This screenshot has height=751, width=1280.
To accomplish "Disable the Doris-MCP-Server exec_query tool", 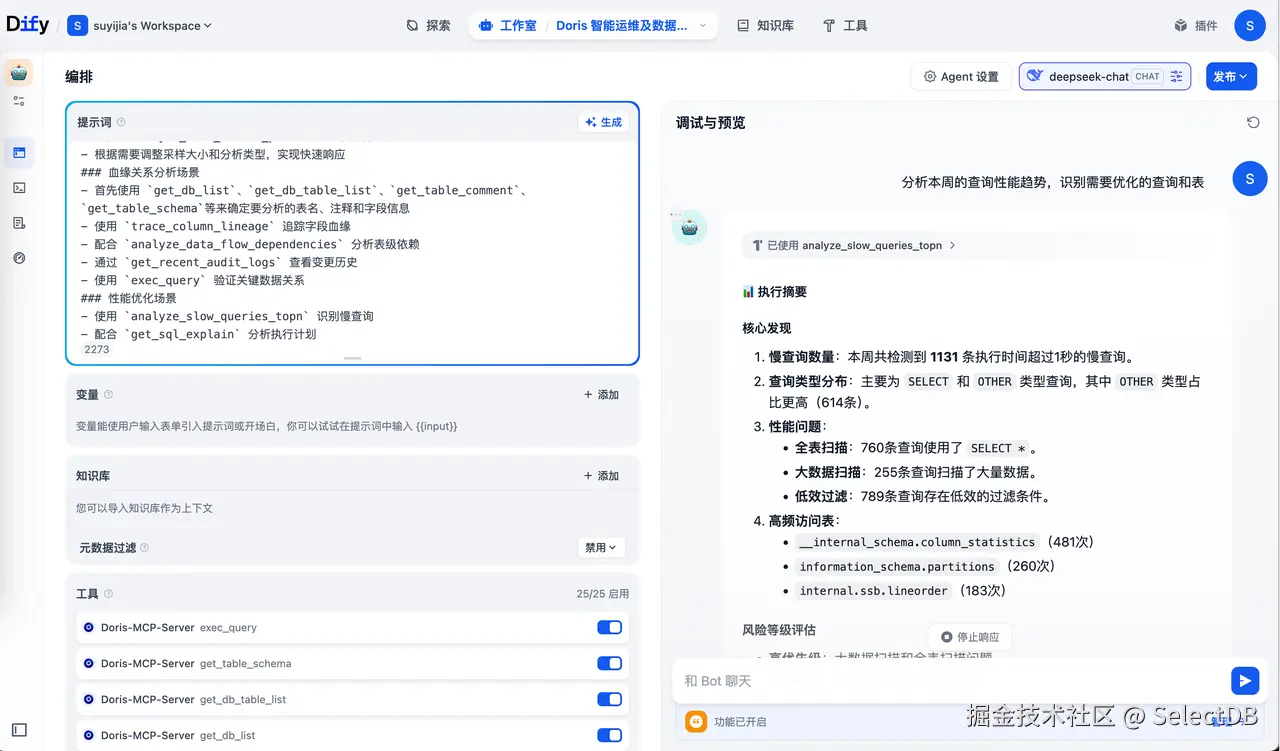I will pyautogui.click(x=609, y=627).
